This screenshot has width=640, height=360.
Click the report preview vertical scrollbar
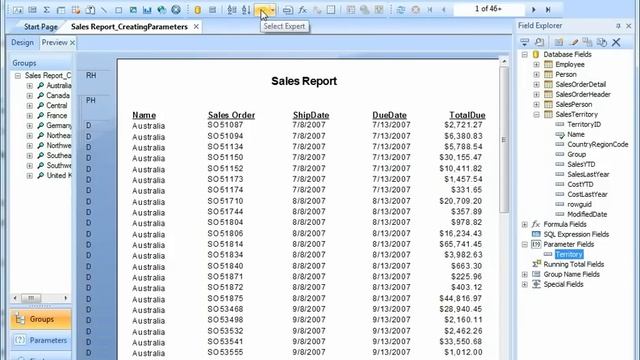pos(504,140)
